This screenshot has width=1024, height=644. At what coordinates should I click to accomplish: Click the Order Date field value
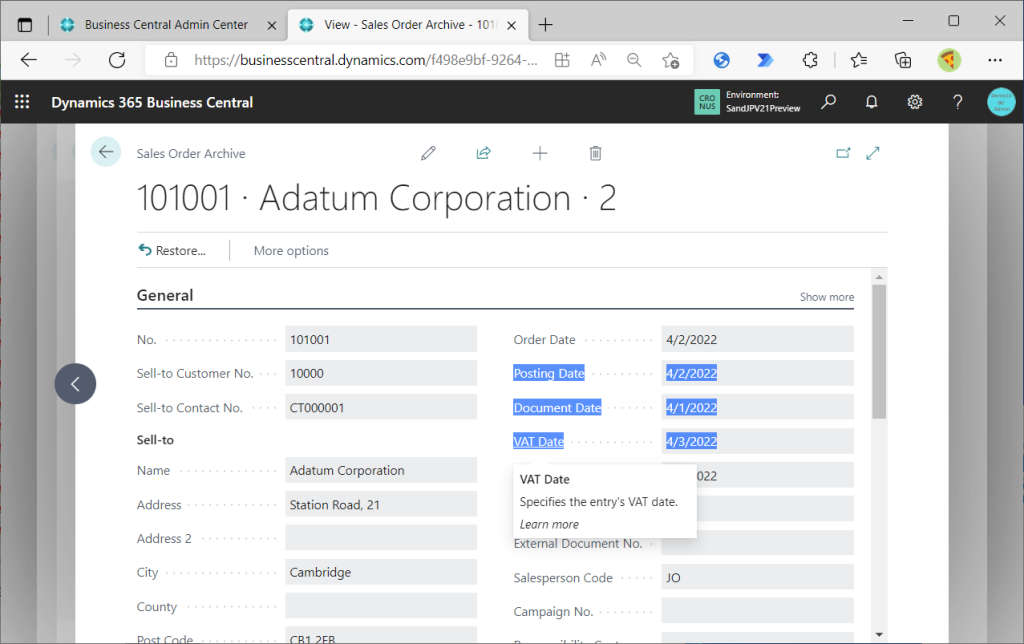[758, 340]
